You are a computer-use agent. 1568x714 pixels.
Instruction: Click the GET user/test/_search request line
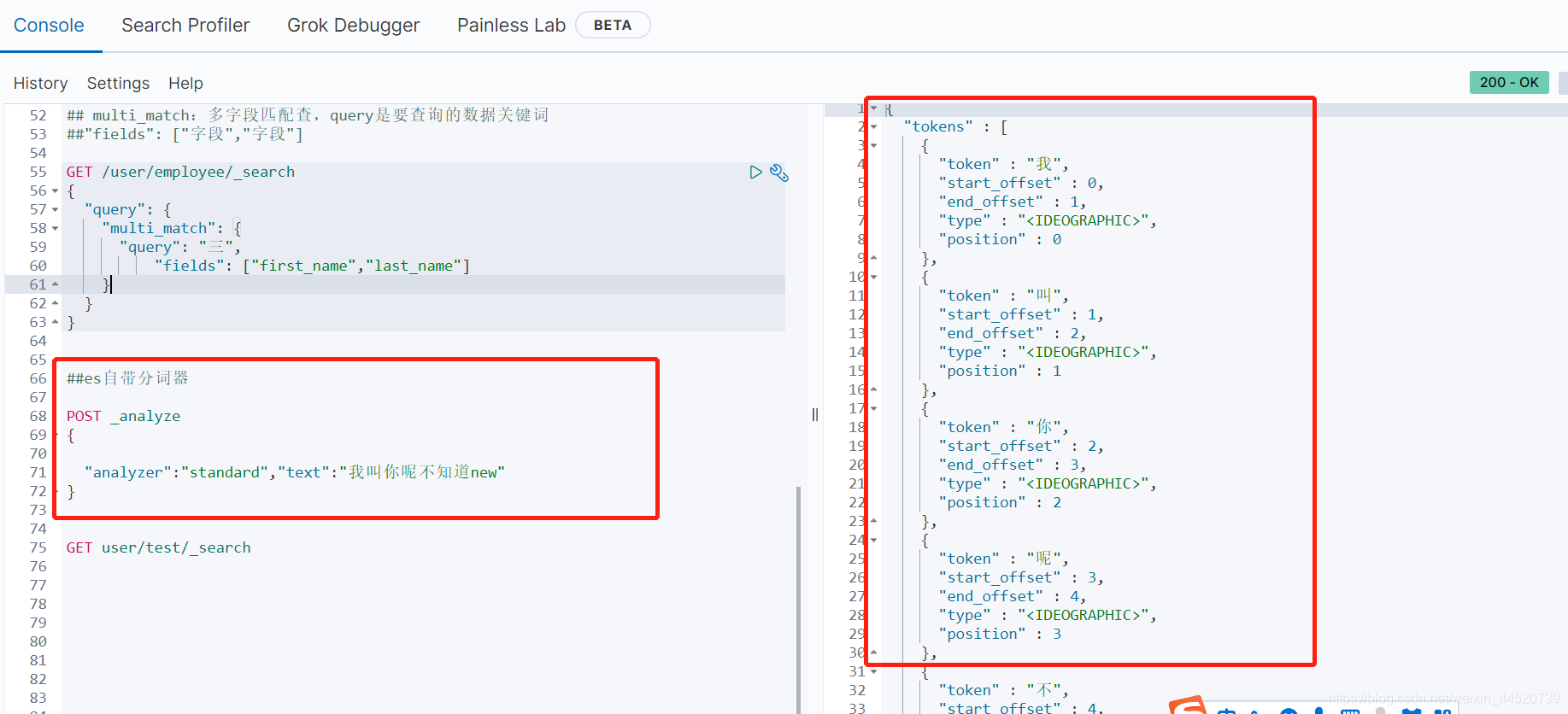(159, 548)
